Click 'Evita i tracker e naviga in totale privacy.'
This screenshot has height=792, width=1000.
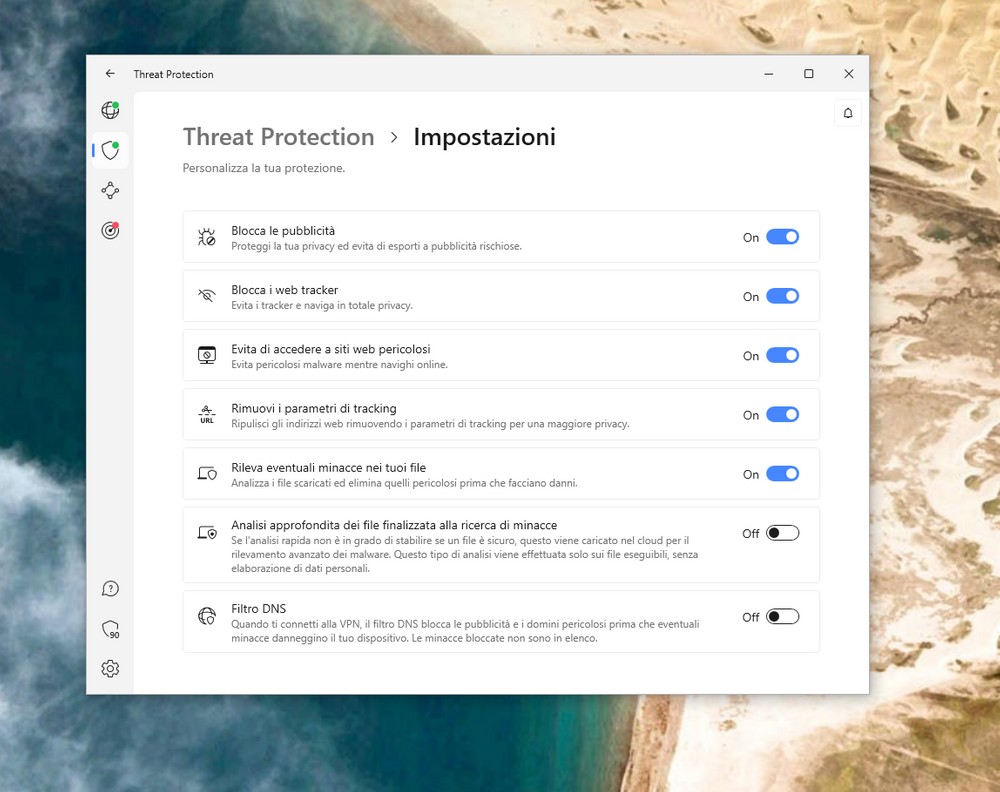click(x=322, y=305)
